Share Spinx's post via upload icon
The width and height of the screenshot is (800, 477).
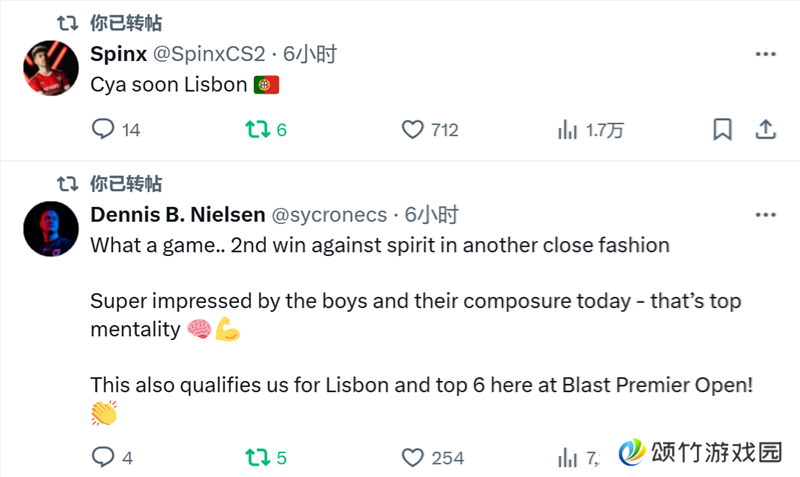pos(765,130)
